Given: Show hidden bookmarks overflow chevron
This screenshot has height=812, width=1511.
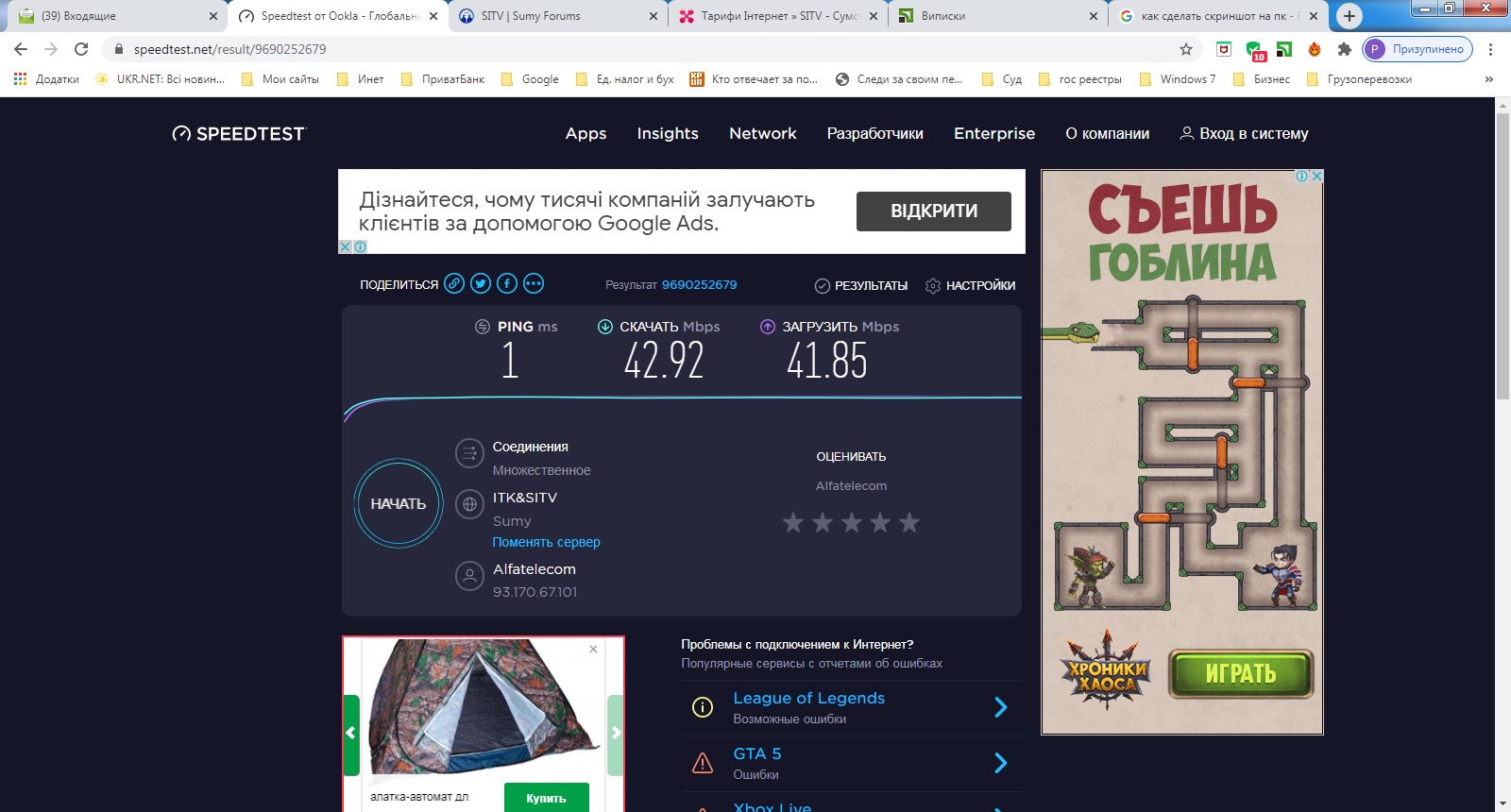Looking at the screenshot, I should pos(1489,79).
